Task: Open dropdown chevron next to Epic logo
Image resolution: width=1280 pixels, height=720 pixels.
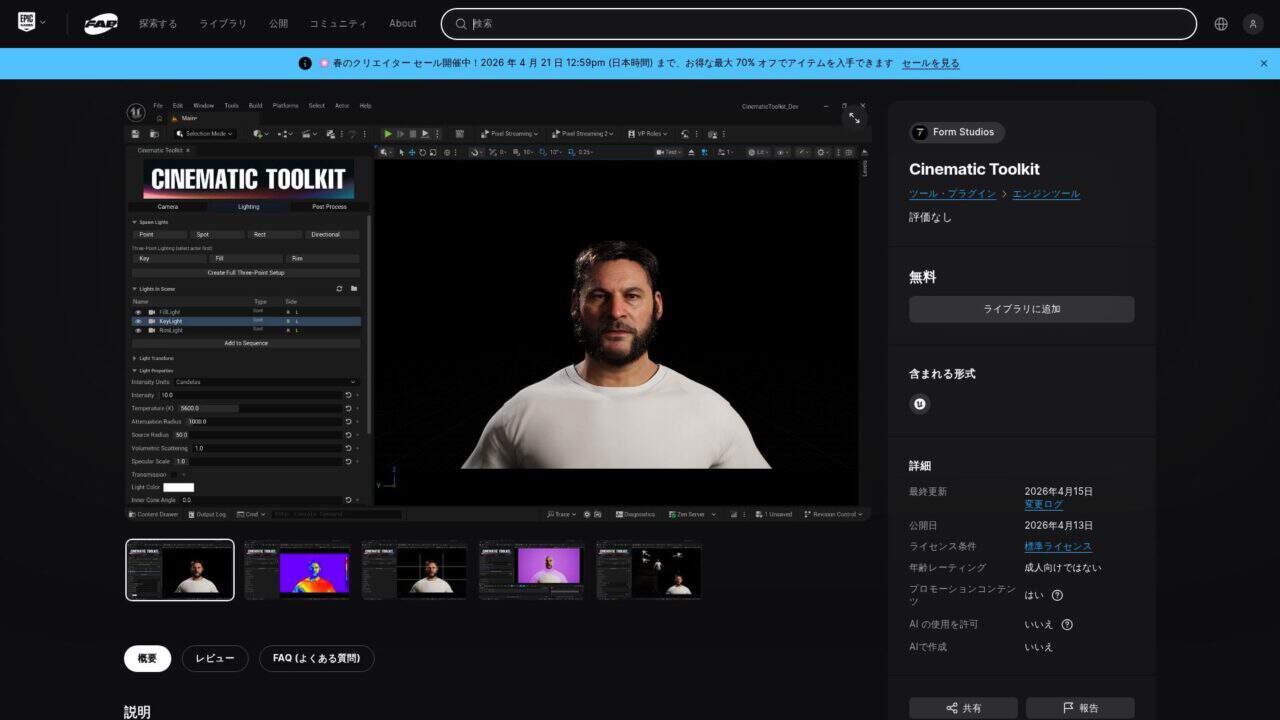Action: pyautogui.click(x=43, y=23)
